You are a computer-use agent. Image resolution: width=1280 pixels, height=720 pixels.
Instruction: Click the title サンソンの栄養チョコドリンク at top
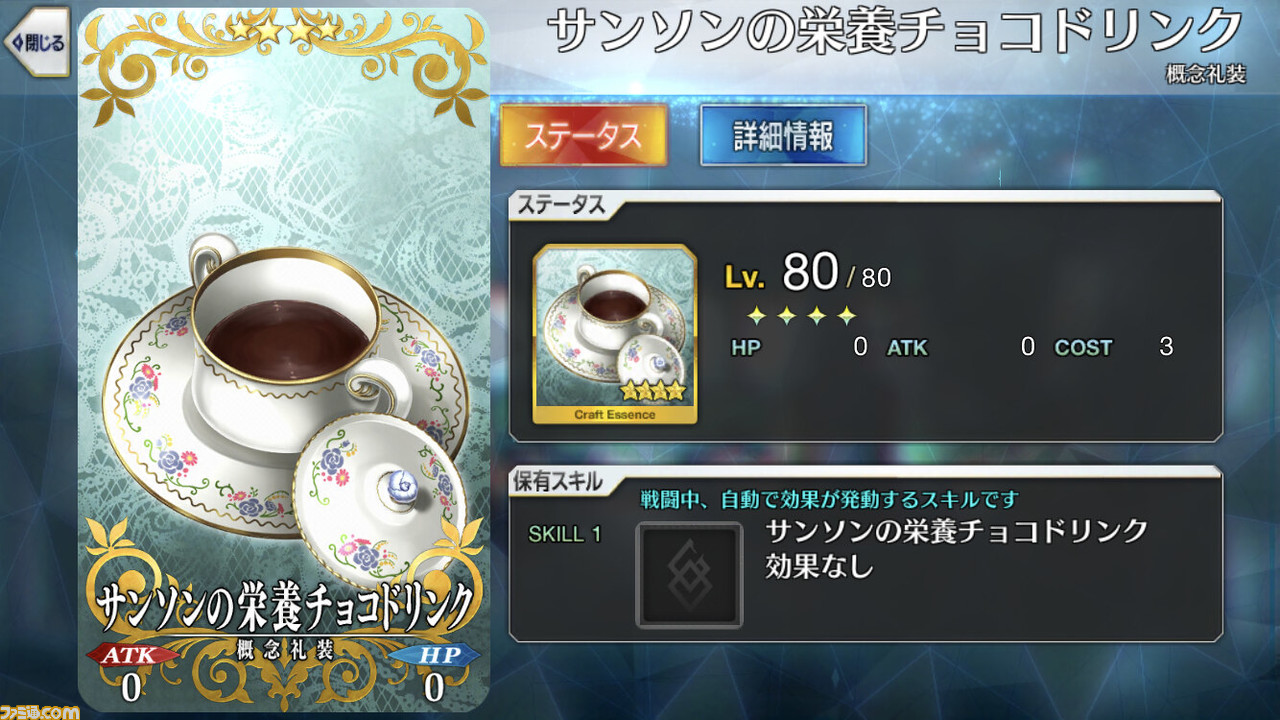(x=897, y=32)
